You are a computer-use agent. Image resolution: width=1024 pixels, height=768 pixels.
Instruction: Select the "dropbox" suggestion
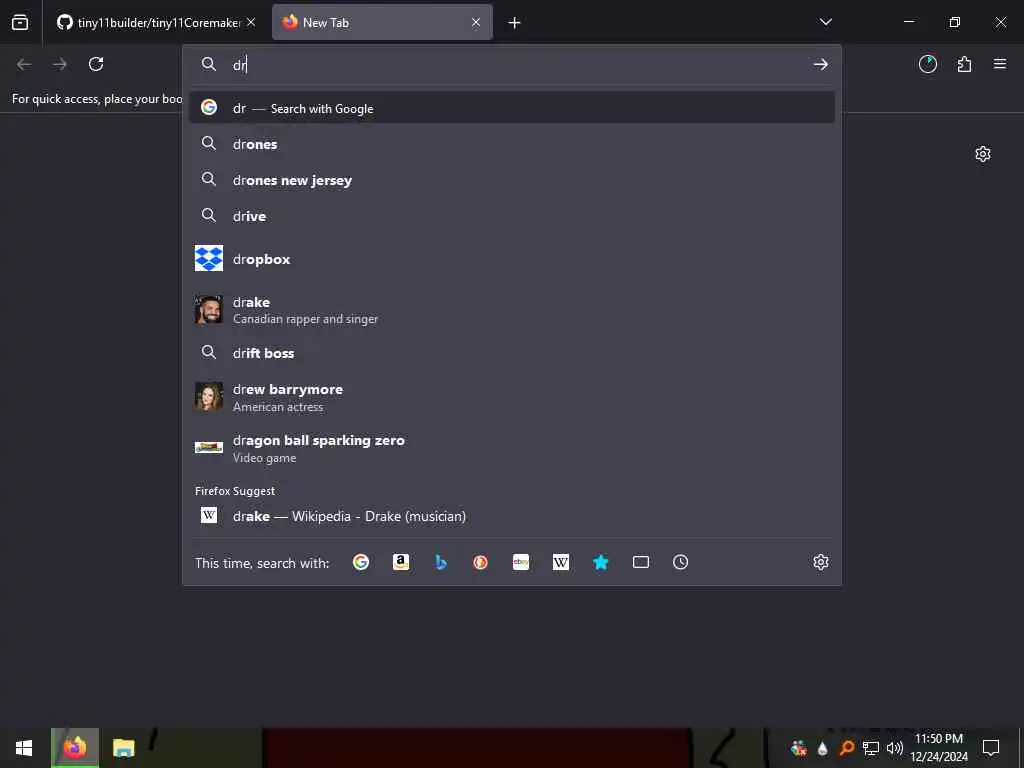coord(512,259)
